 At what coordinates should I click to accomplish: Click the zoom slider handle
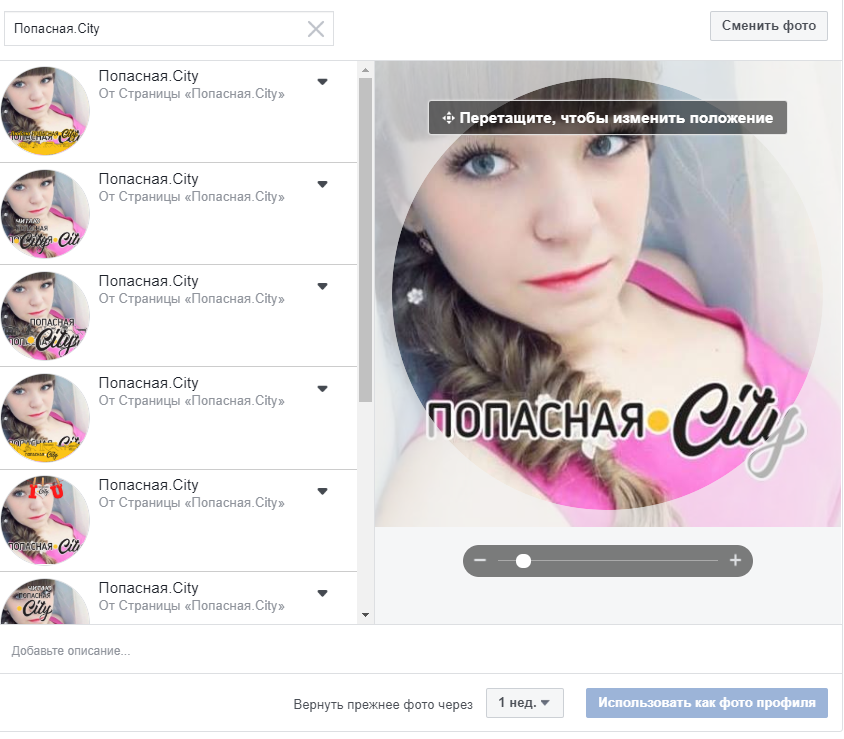pyautogui.click(x=523, y=561)
